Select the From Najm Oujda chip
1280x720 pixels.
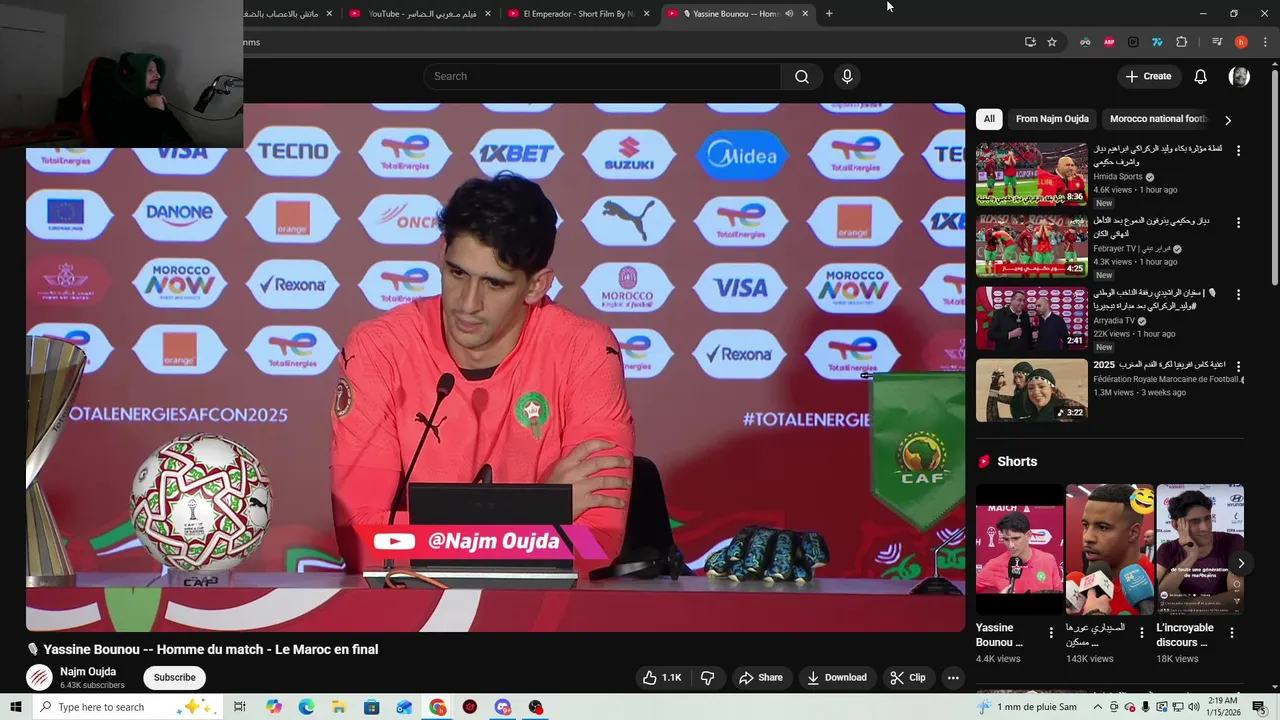click(1052, 119)
